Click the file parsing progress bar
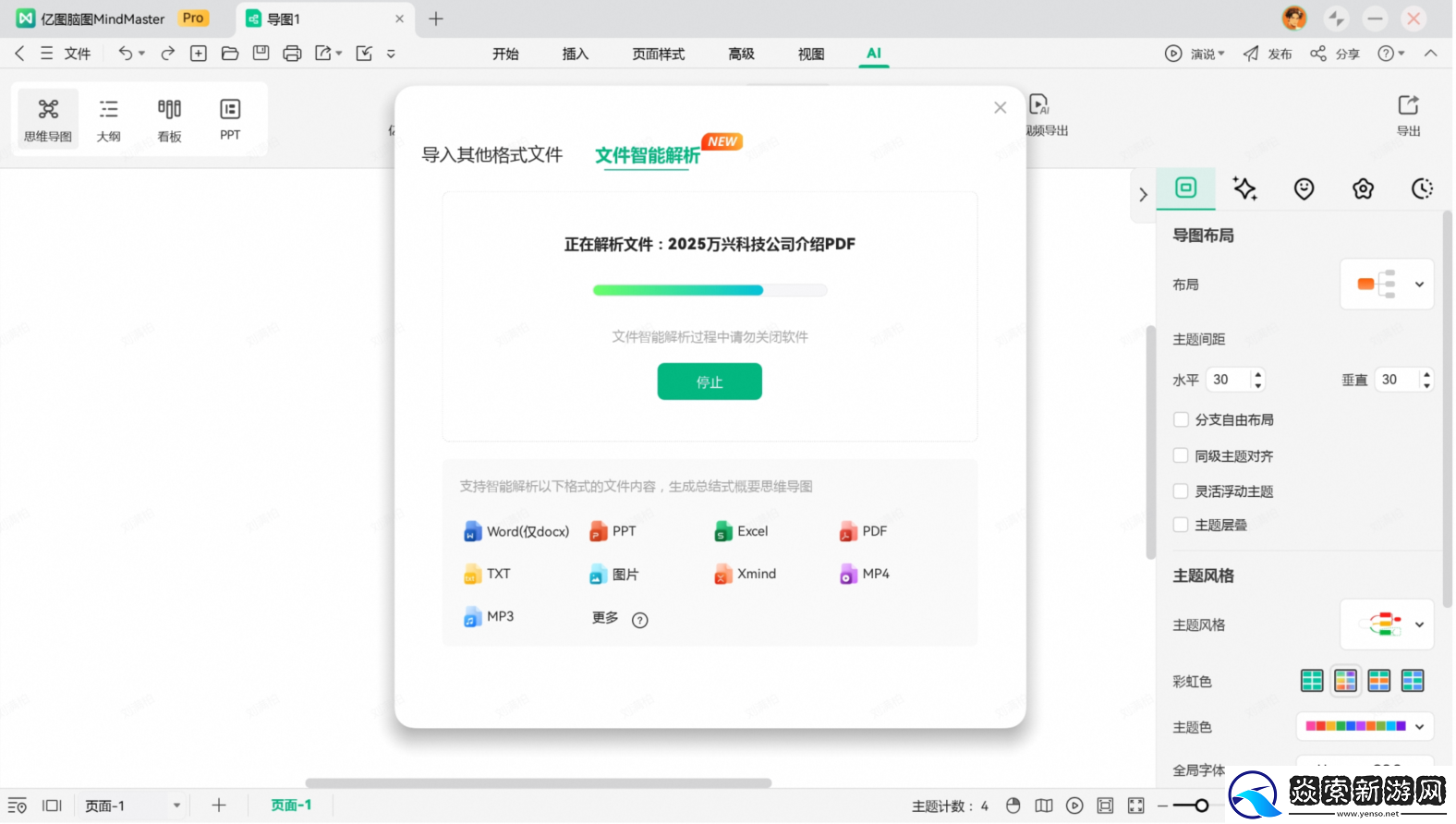 [710, 290]
